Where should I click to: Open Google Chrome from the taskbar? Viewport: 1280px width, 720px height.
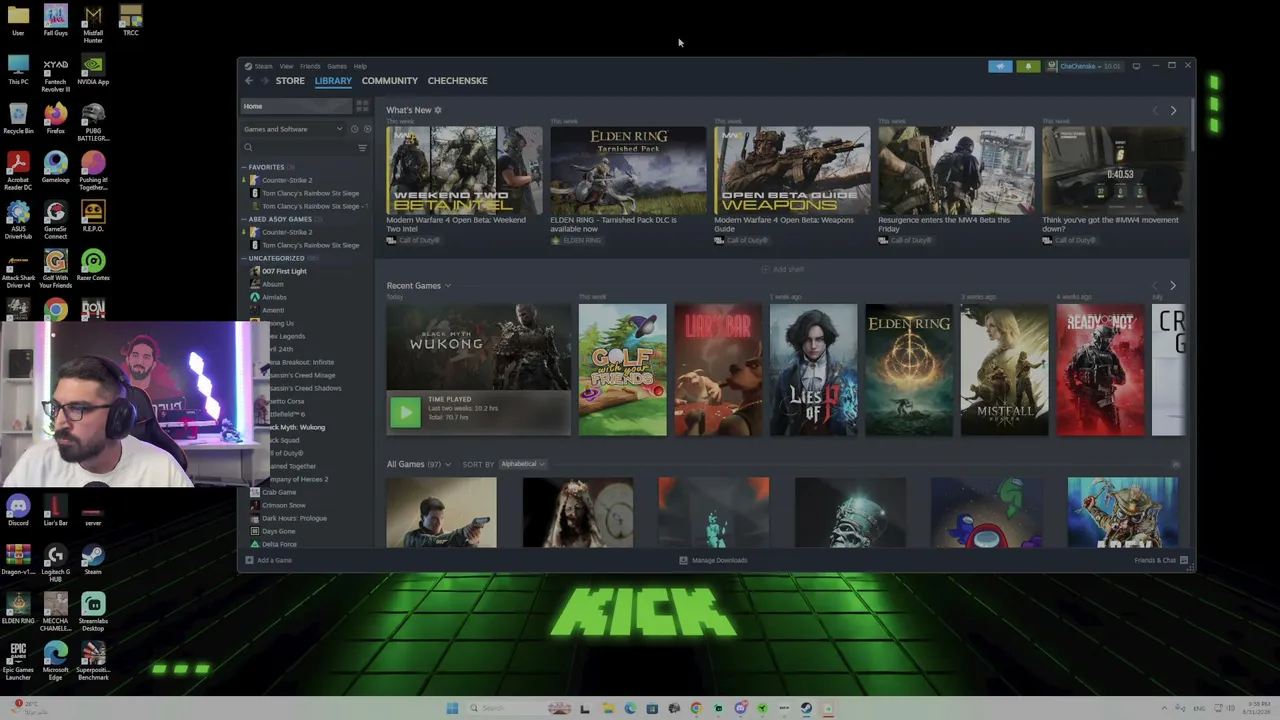(696, 708)
